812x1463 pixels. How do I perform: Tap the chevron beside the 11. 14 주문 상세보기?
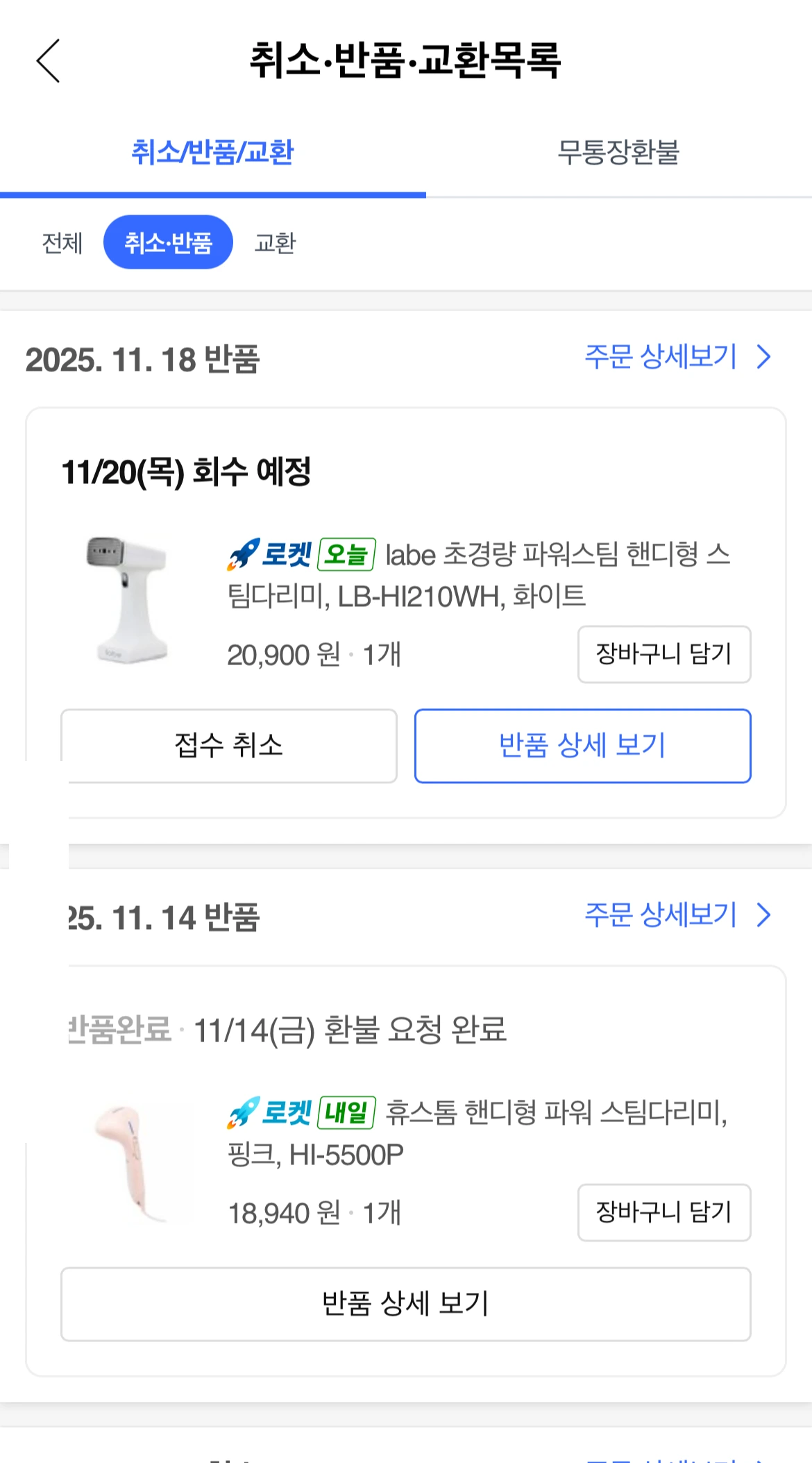pyautogui.click(x=764, y=915)
